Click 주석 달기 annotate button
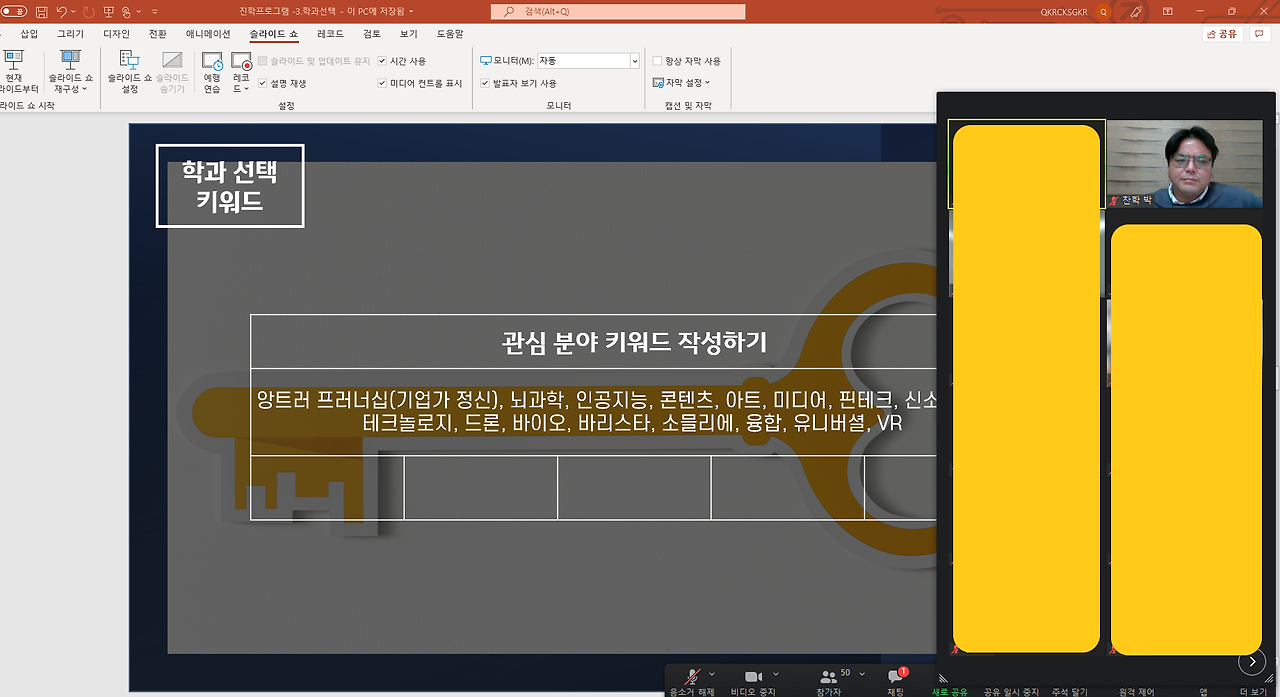The height and width of the screenshot is (697, 1280). pyautogui.click(x=1069, y=691)
